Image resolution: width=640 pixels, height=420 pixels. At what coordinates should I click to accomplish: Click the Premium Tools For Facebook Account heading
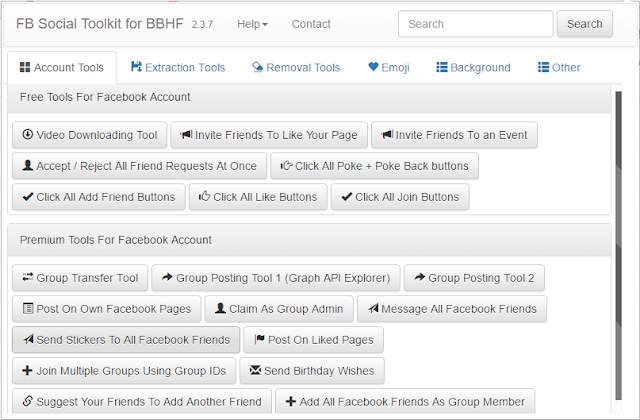(116, 240)
